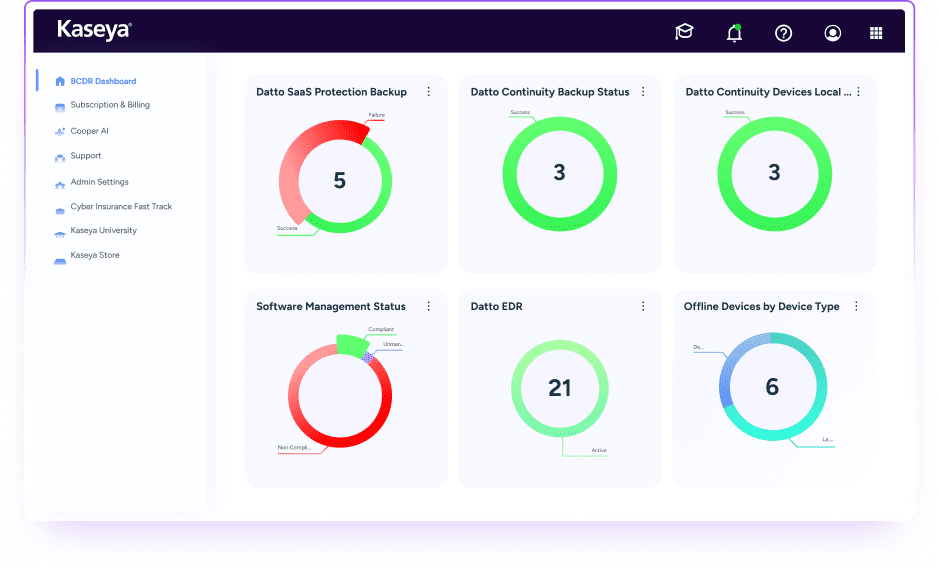Screen dimensions: 939x568
Task: Select BCDR Dashboard in the sidebar
Action: 103,81
